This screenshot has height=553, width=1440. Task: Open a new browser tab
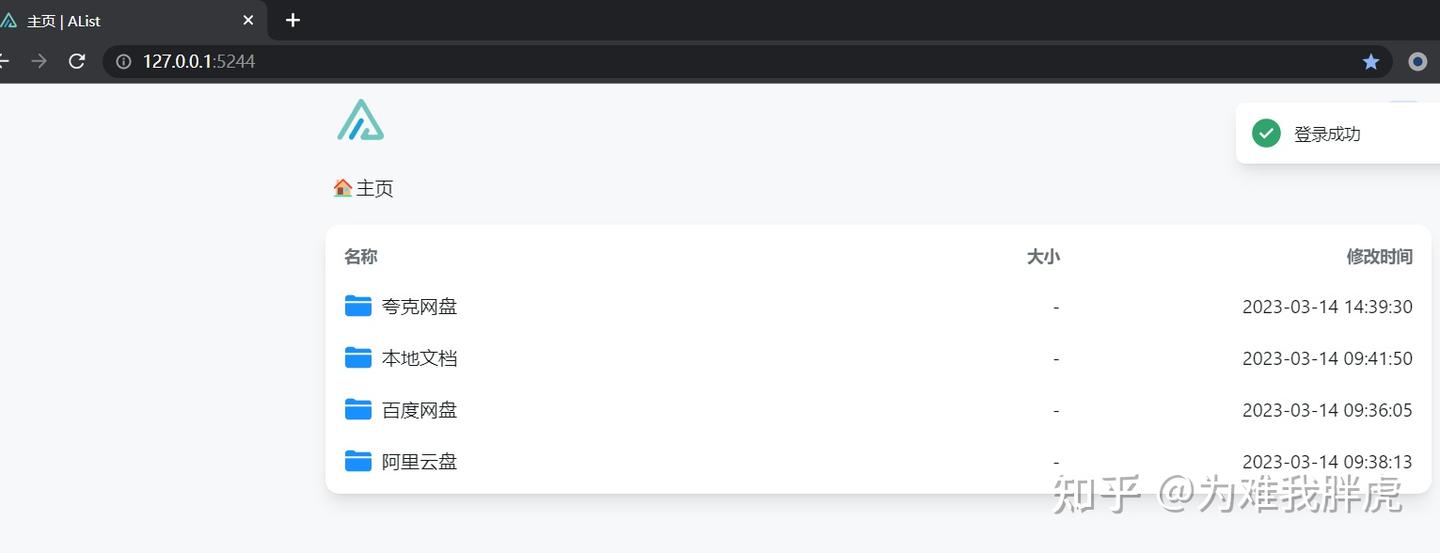(x=292, y=20)
